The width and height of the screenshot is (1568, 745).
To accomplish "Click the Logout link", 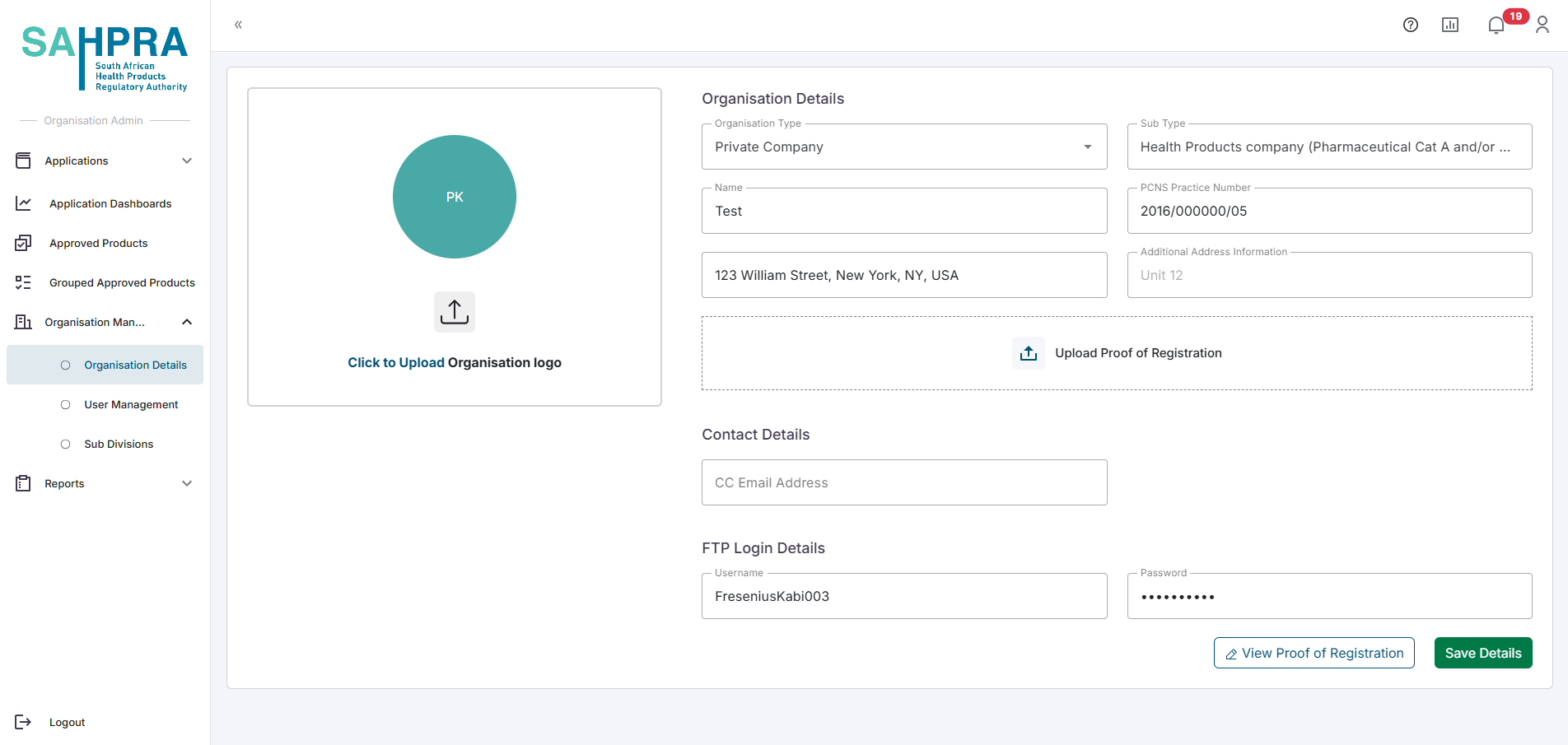I will point(67,722).
